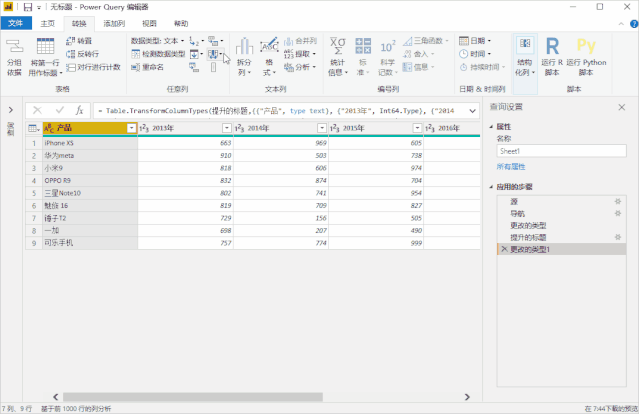639x414 pixels.
Task: Open Statistics (统计信息) ribbon icon
Action: (x=338, y=58)
